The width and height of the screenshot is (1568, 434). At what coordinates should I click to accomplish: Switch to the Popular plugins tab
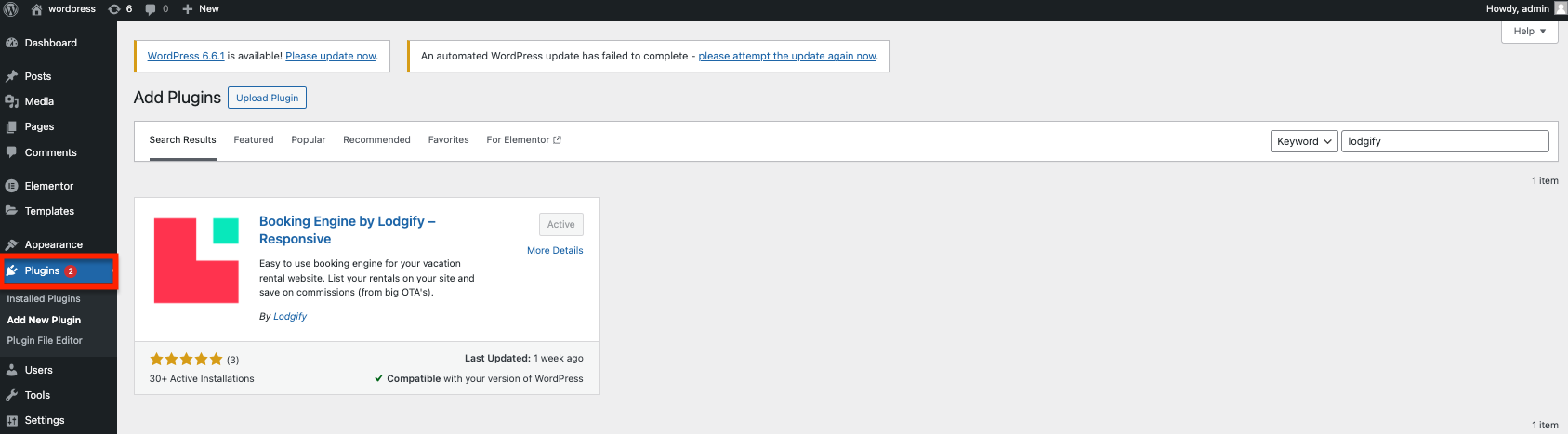[x=308, y=140]
